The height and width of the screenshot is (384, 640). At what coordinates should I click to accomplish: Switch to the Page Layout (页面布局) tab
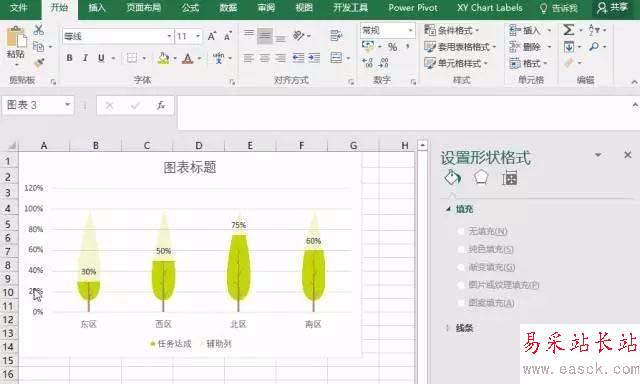tap(143, 8)
